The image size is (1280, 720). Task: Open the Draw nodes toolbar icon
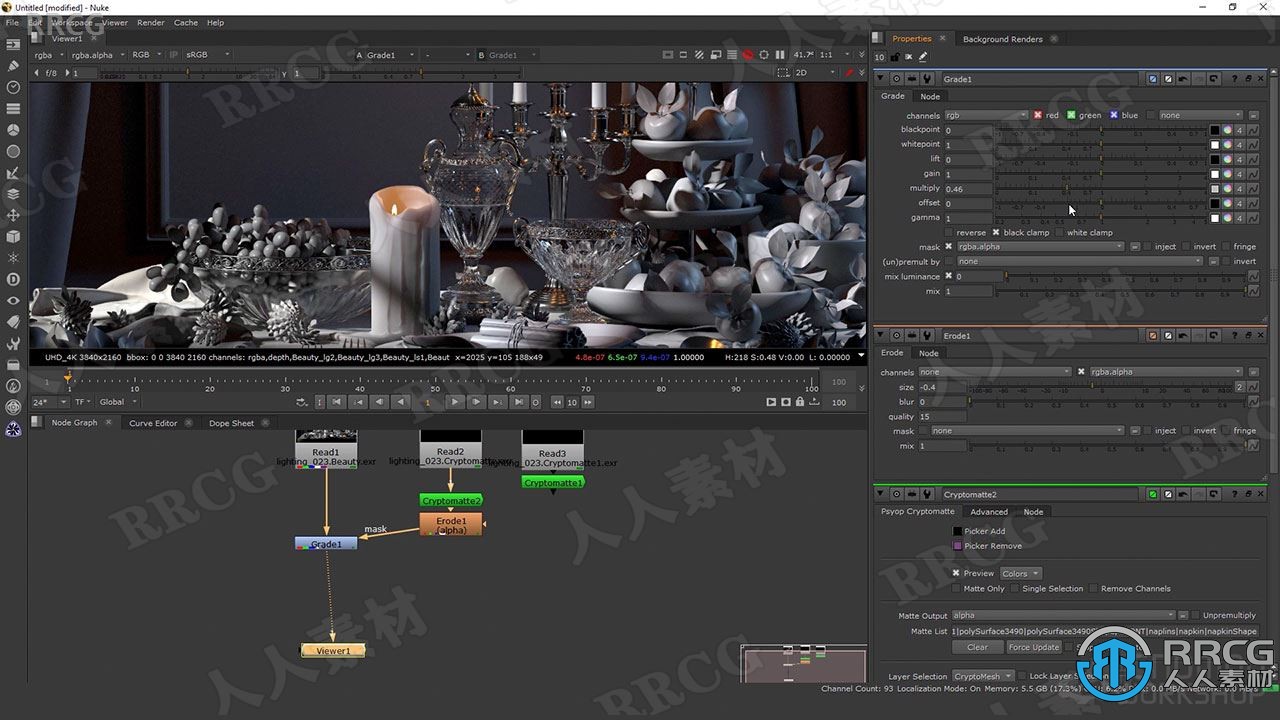13,66
